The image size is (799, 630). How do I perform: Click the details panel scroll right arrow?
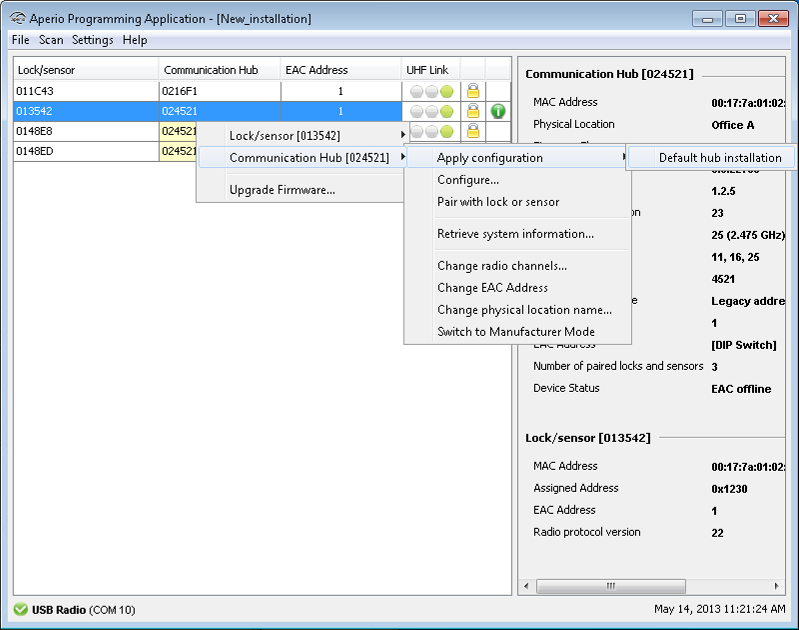[777, 586]
